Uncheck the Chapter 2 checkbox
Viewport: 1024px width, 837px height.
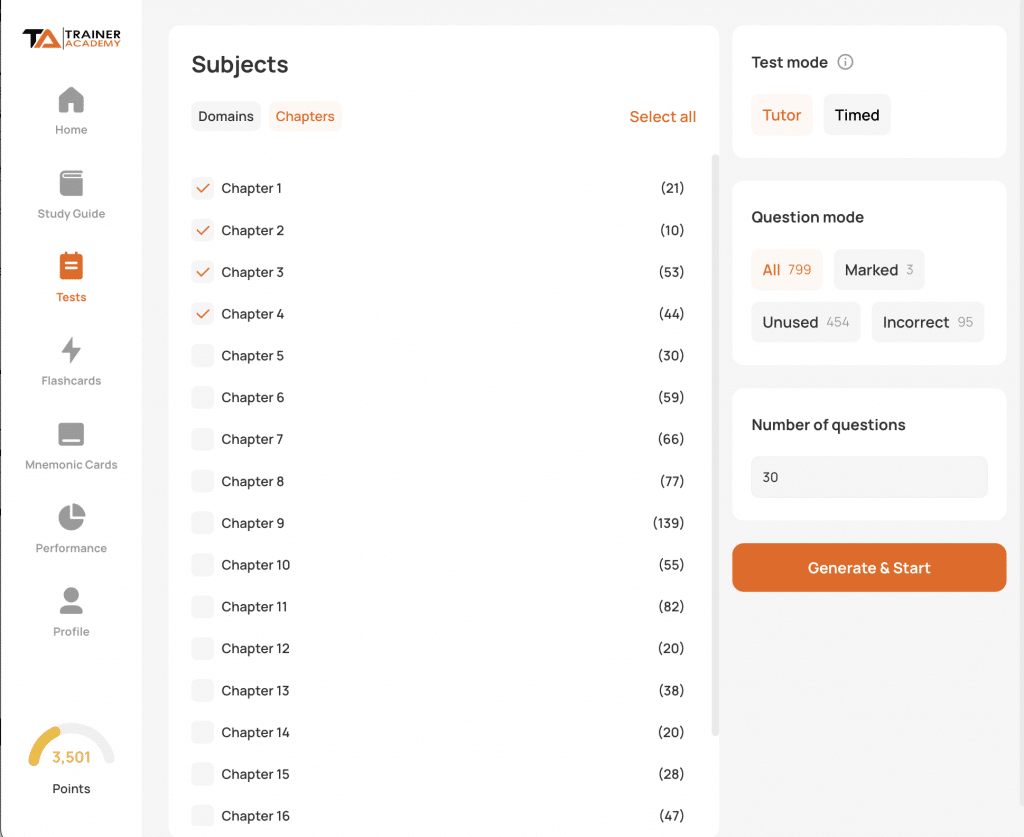pyautogui.click(x=203, y=230)
